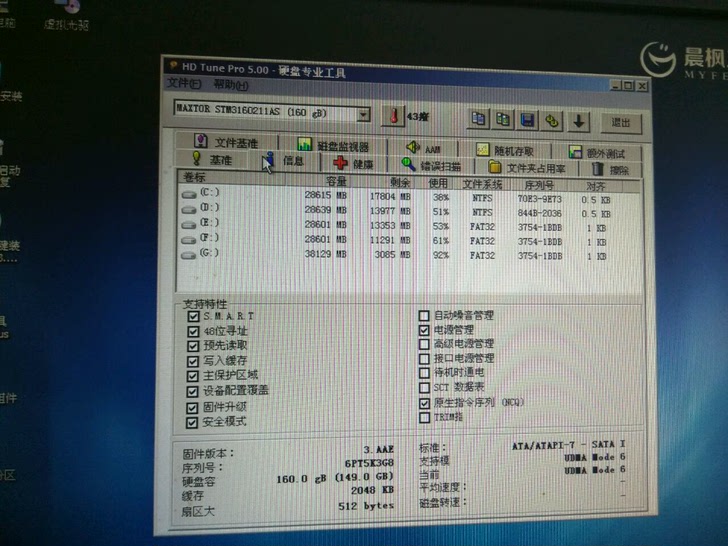Viewport: 728px width, 546px height.
Task: Toggle the S.M.A.R.T checkbox
Action: (193, 317)
